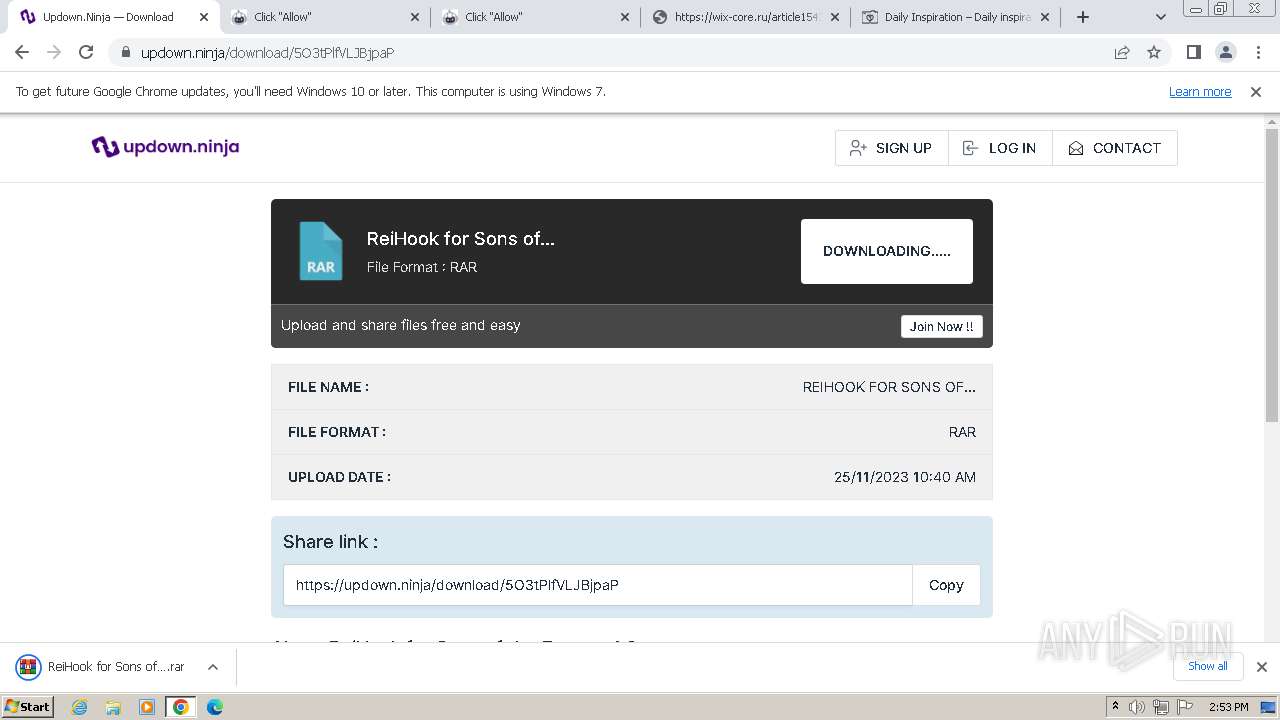Open a new tab with plus button
The height and width of the screenshot is (720, 1280).
click(1083, 17)
